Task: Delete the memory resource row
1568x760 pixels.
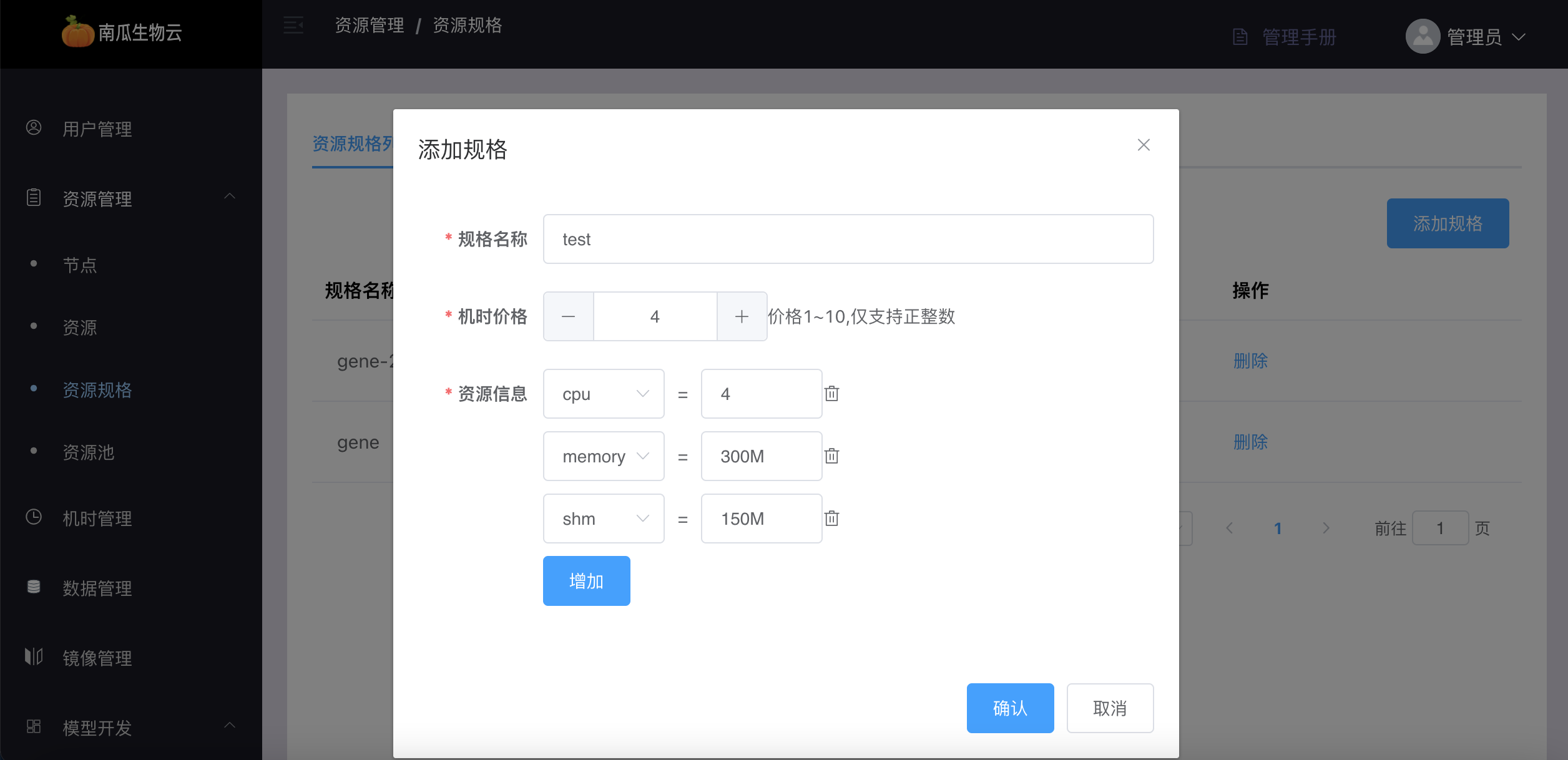Action: tap(831, 456)
